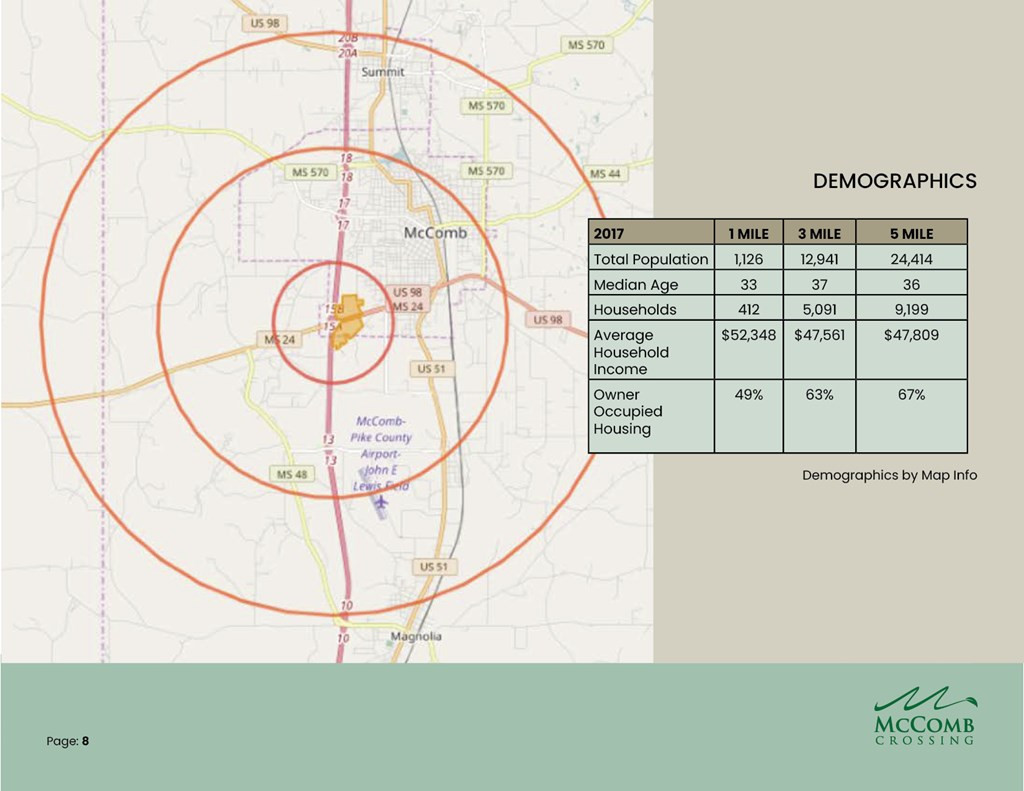This screenshot has width=1024, height=791.
Task: Click the McComb Crossing logo
Action: tap(924, 716)
